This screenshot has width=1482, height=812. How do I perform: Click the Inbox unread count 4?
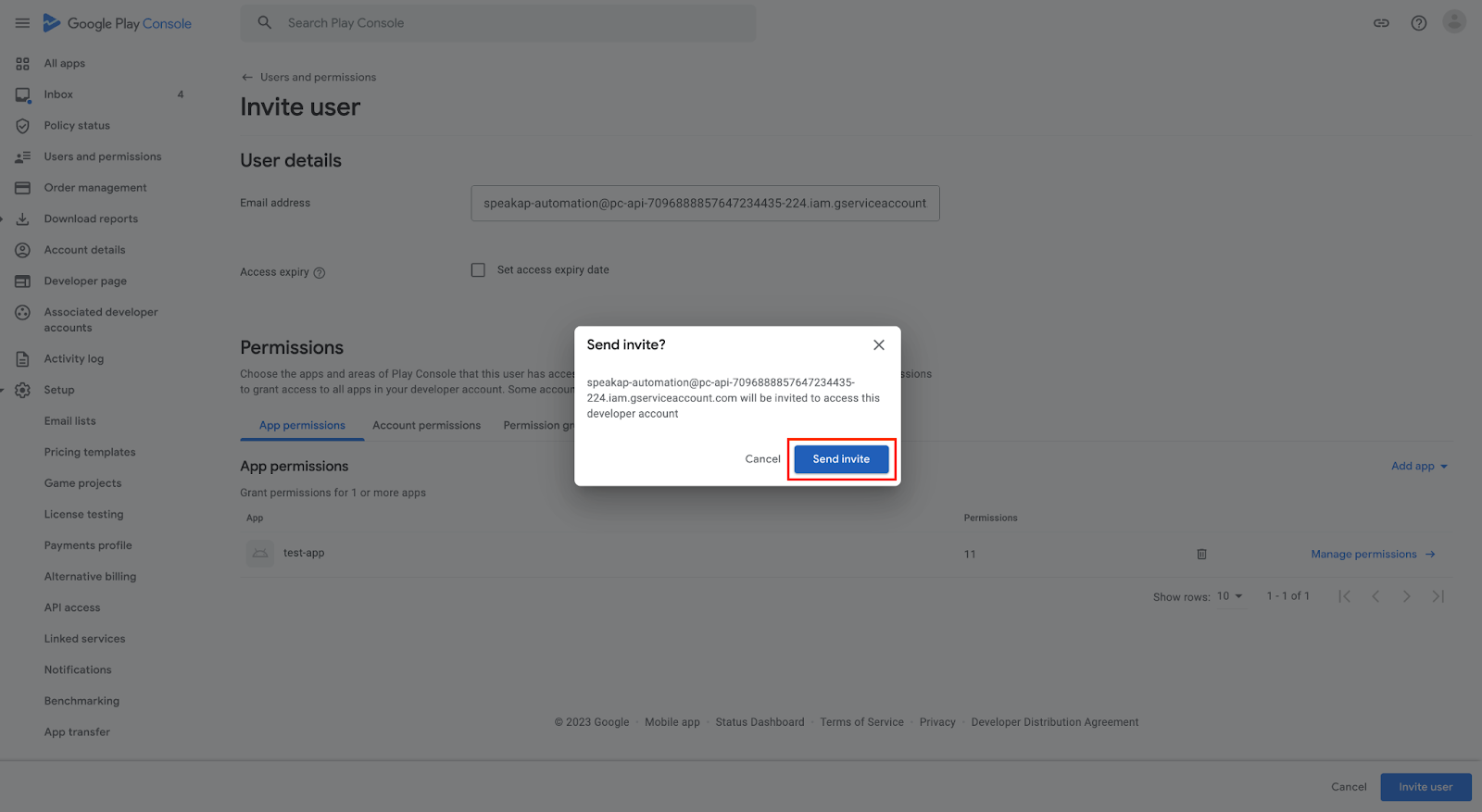pos(181,94)
